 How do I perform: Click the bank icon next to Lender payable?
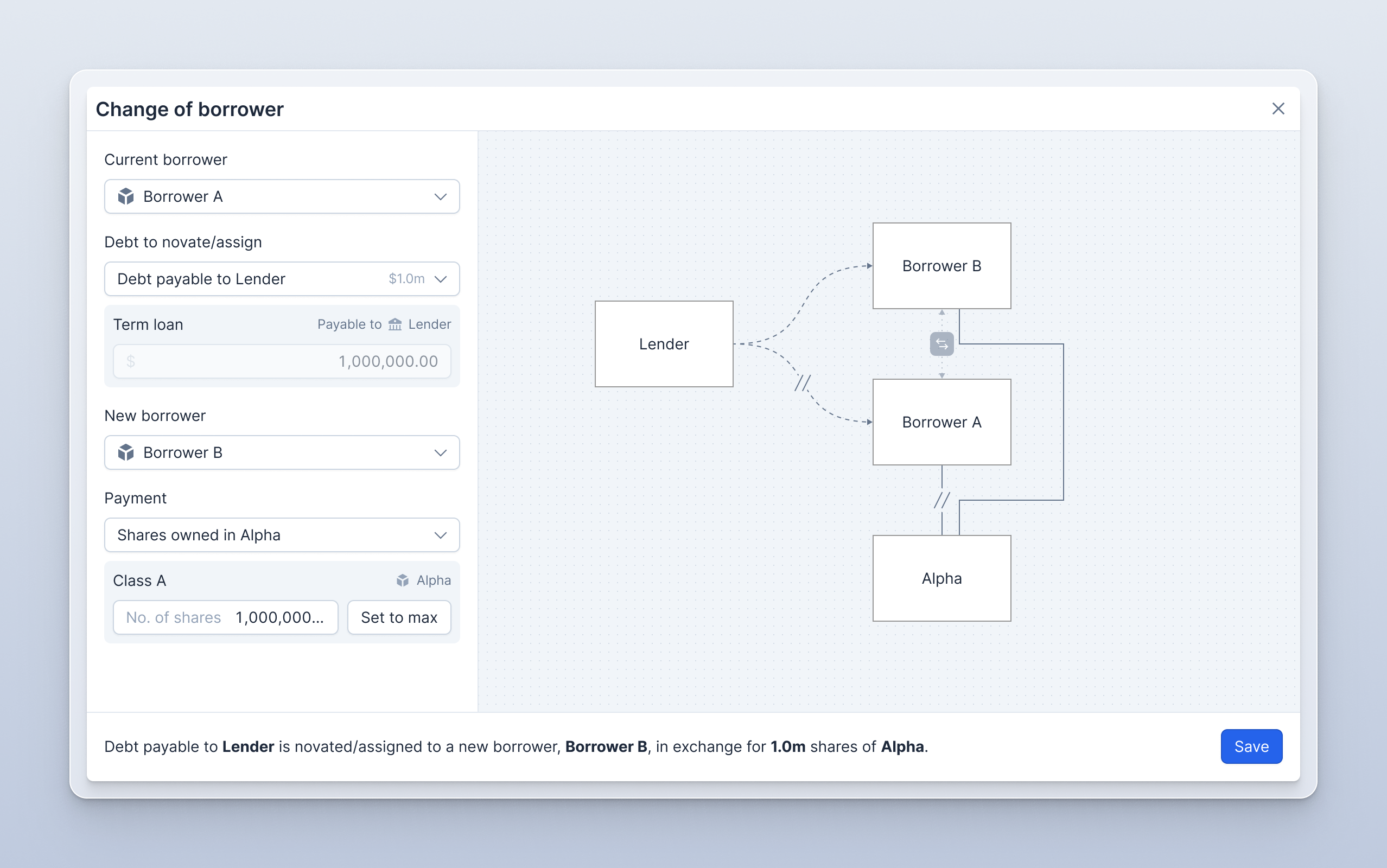coord(395,324)
